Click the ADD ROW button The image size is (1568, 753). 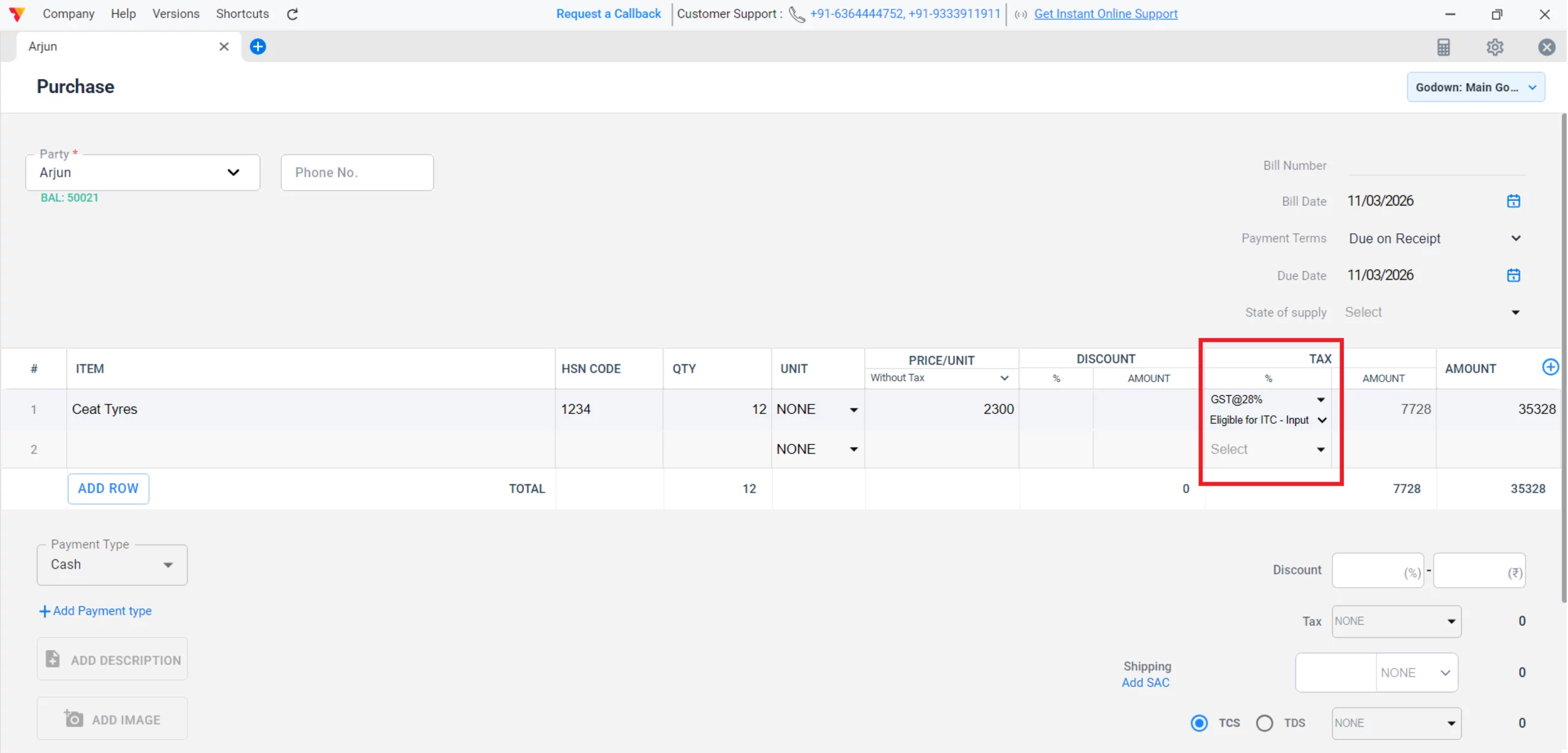coord(108,489)
